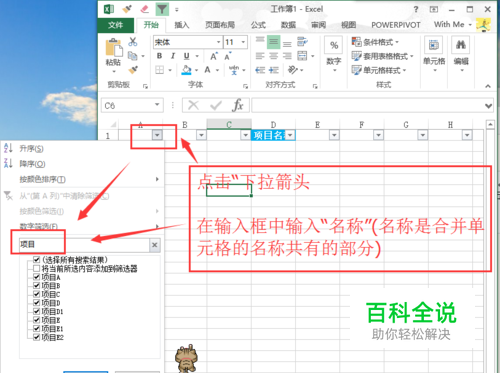Switch to the 开始 Home tab
The height and width of the screenshot is (373, 500).
tap(151, 25)
